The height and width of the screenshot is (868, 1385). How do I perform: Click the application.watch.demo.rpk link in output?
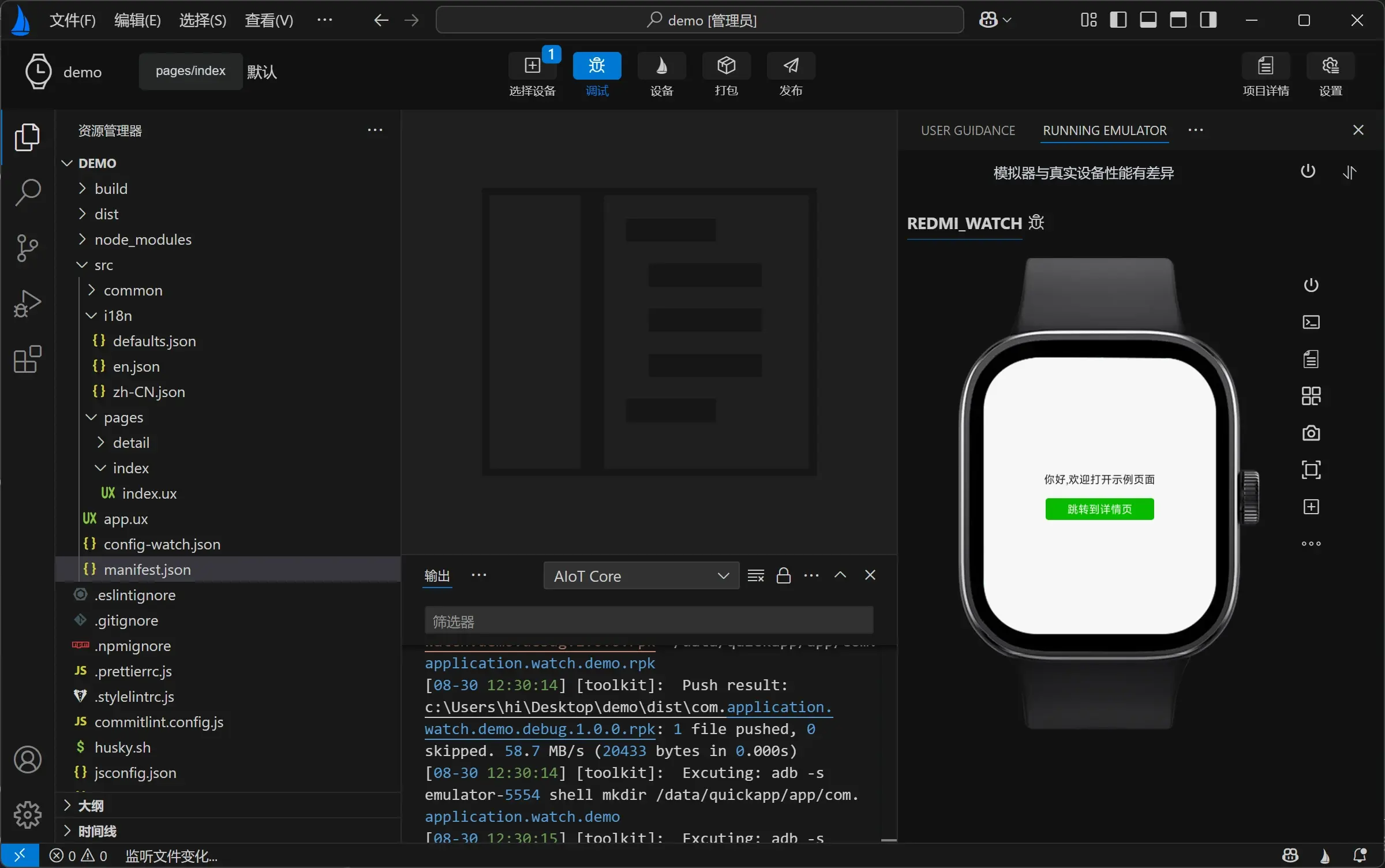[x=540, y=663]
